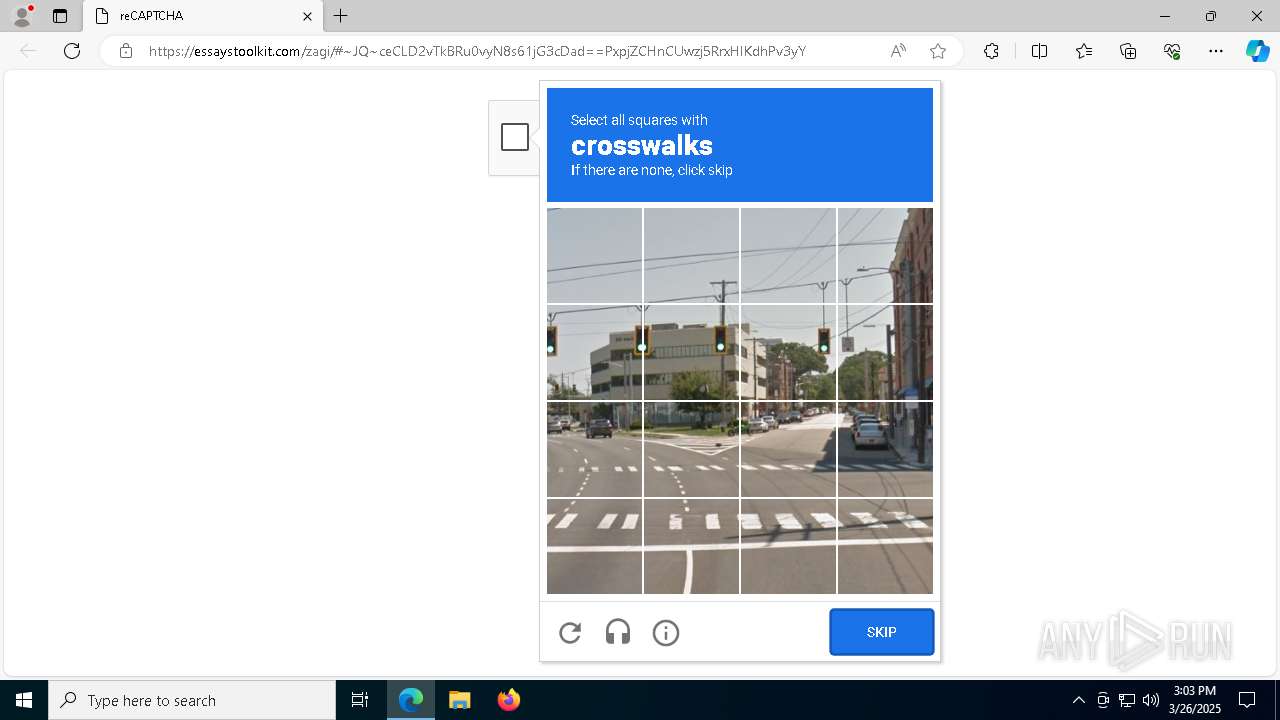Select tile with triangular road marking
This screenshot has height=720, width=1280.
click(691, 449)
